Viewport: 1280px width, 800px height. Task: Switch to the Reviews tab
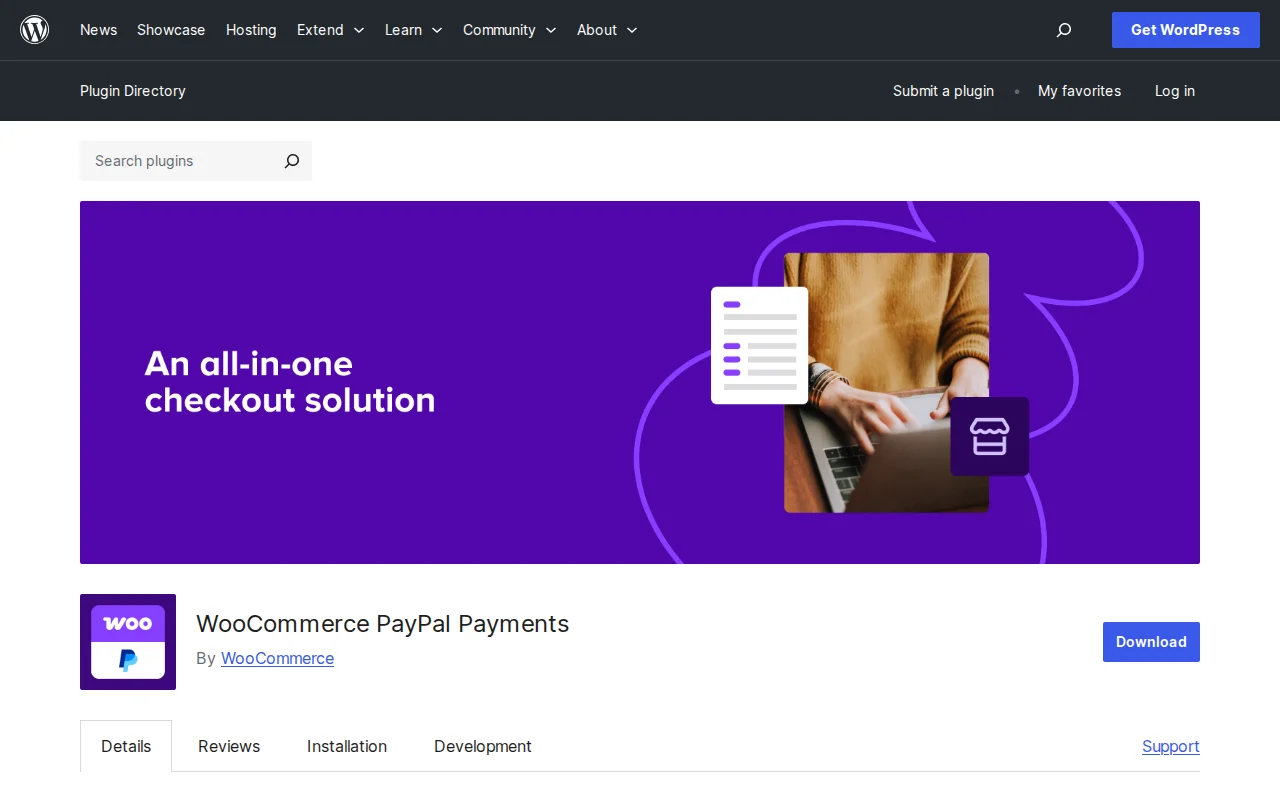(228, 746)
